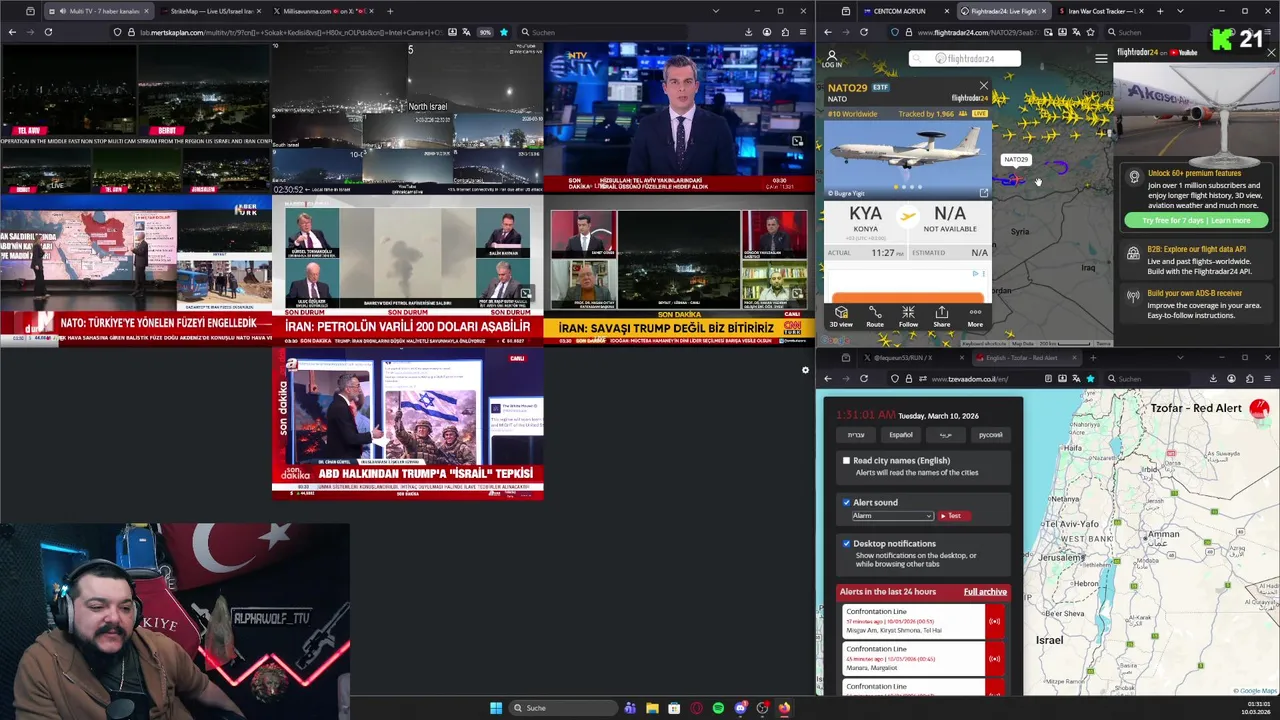Image resolution: width=1280 pixels, height=720 pixels.
Task: Click NATO29 label on the radar map
Action: click(x=1016, y=159)
